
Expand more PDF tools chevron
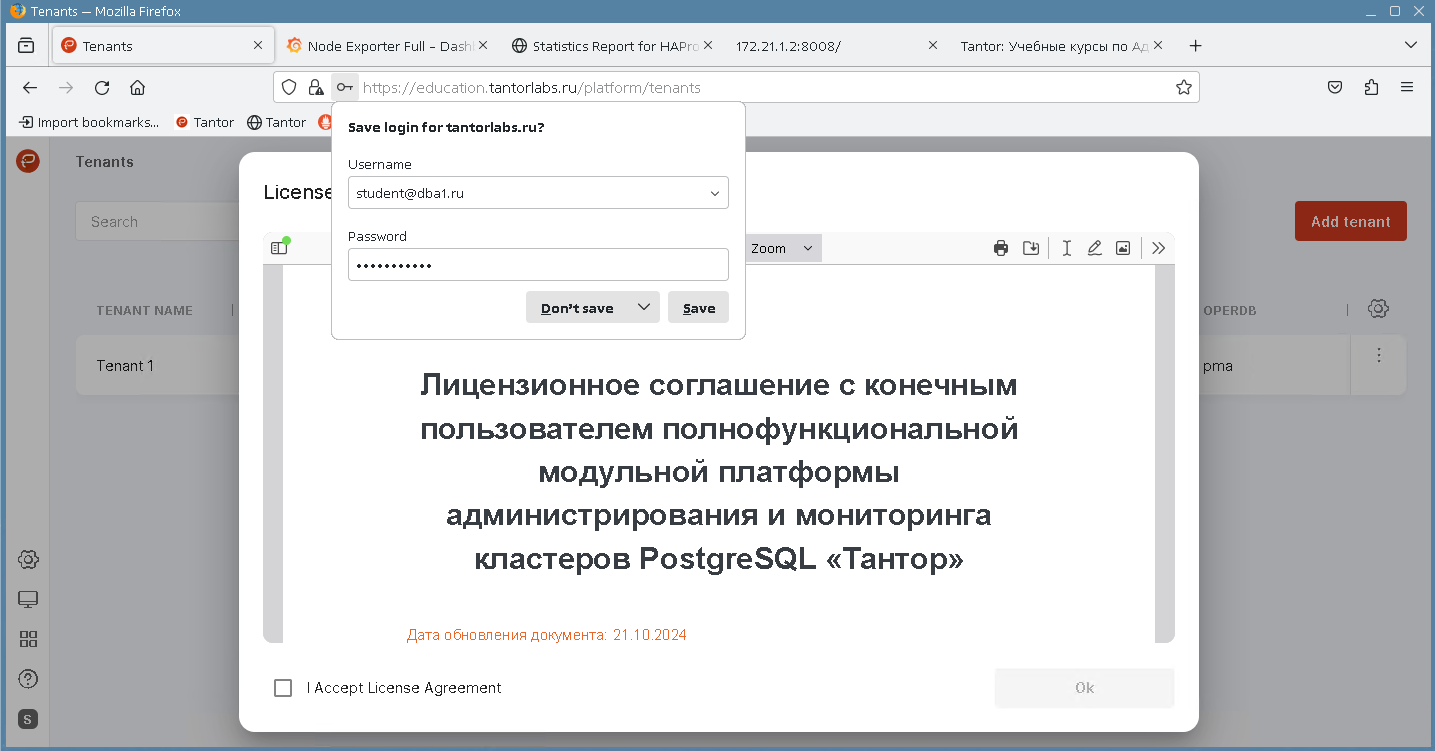click(1158, 249)
